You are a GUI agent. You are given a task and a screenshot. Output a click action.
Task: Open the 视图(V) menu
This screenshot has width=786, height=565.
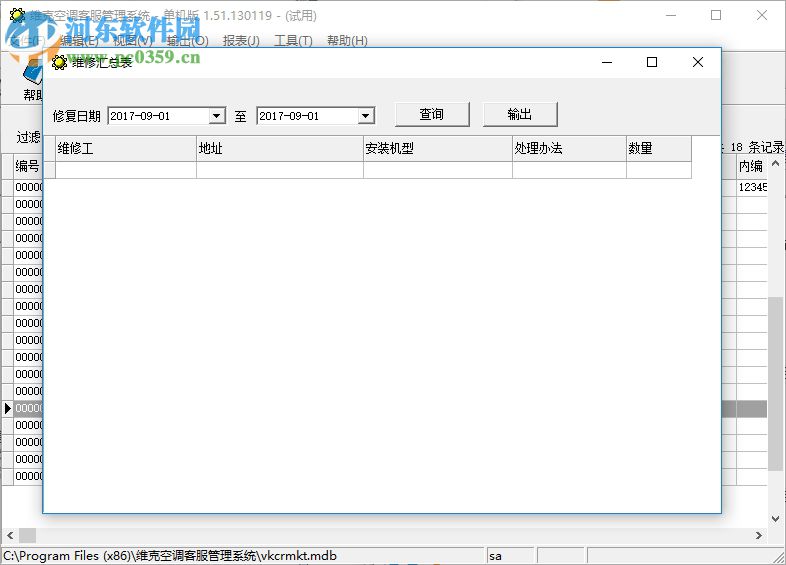tap(133, 41)
